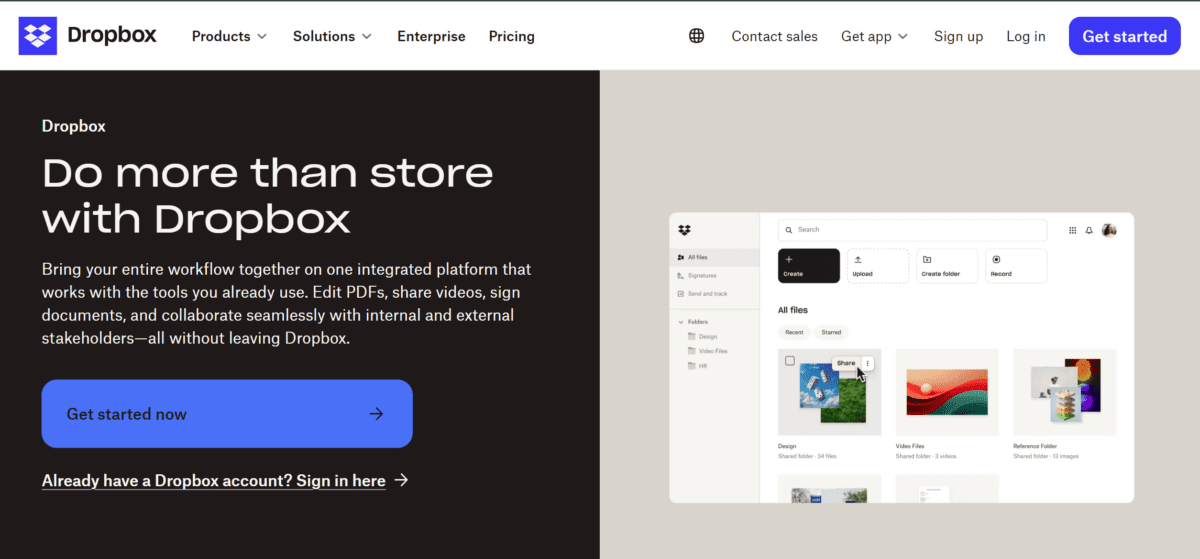Follow Already have a Dropbox account link

(x=214, y=481)
